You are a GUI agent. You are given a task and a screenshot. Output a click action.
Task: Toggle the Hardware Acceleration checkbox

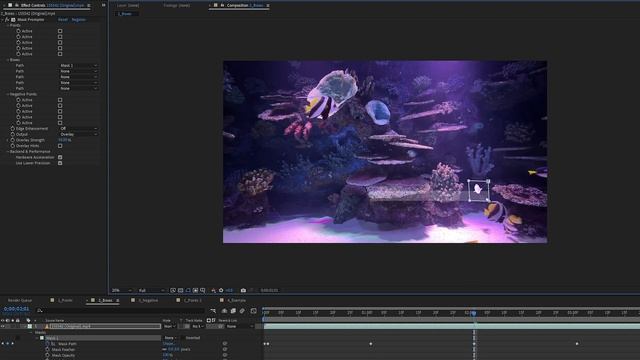point(60,157)
